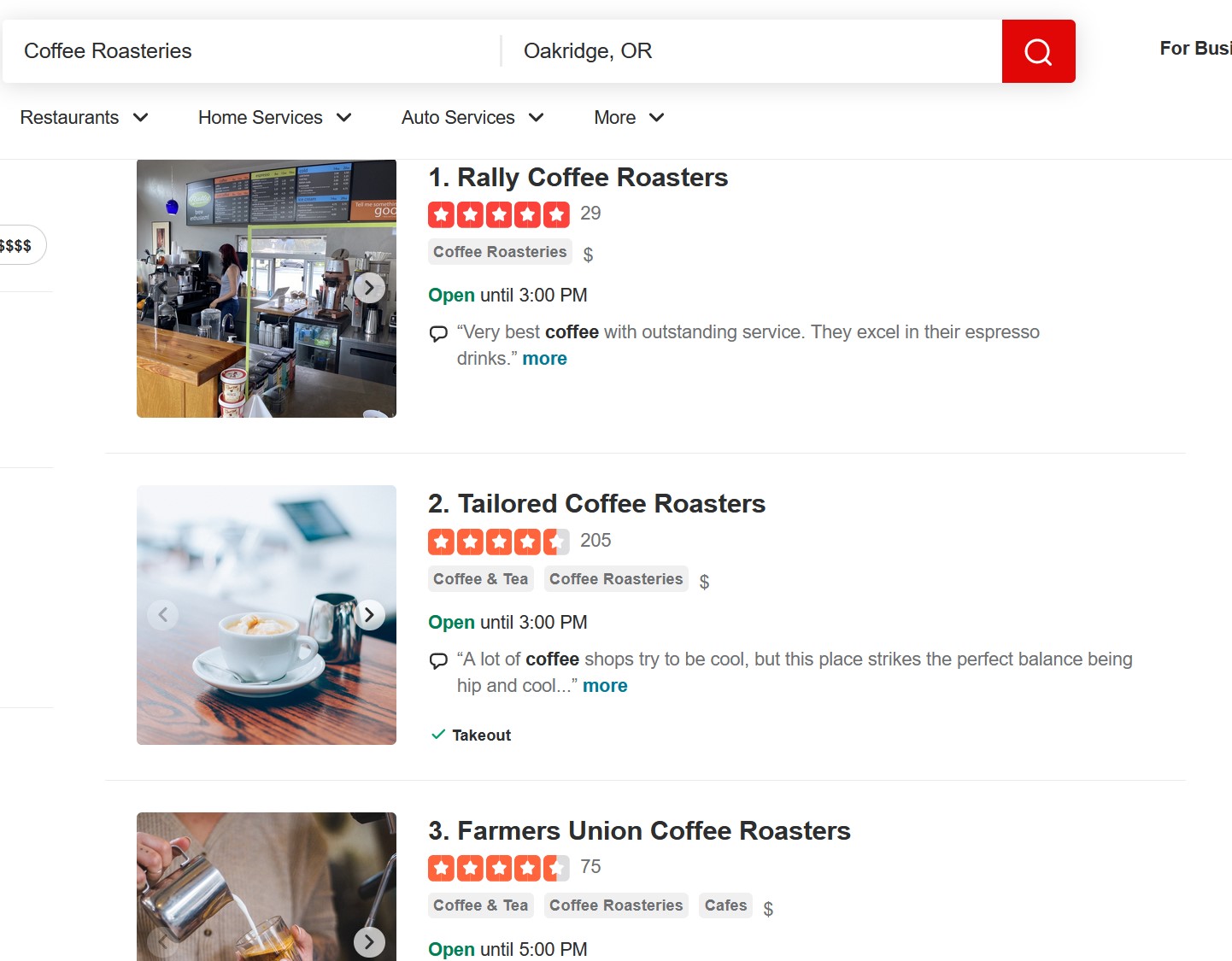Image resolution: width=1232 pixels, height=961 pixels.
Task: Expand the Home Services dropdown
Action: point(274,118)
